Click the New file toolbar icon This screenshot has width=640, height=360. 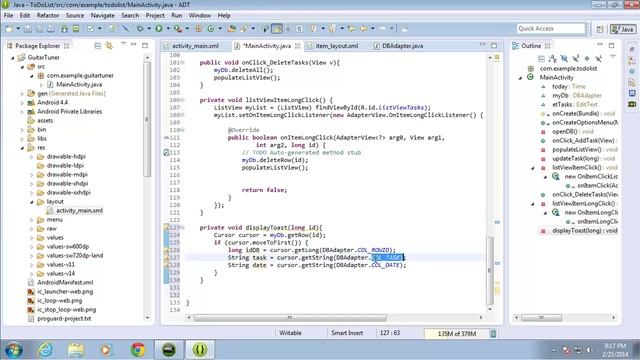pyautogui.click(x=9, y=29)
